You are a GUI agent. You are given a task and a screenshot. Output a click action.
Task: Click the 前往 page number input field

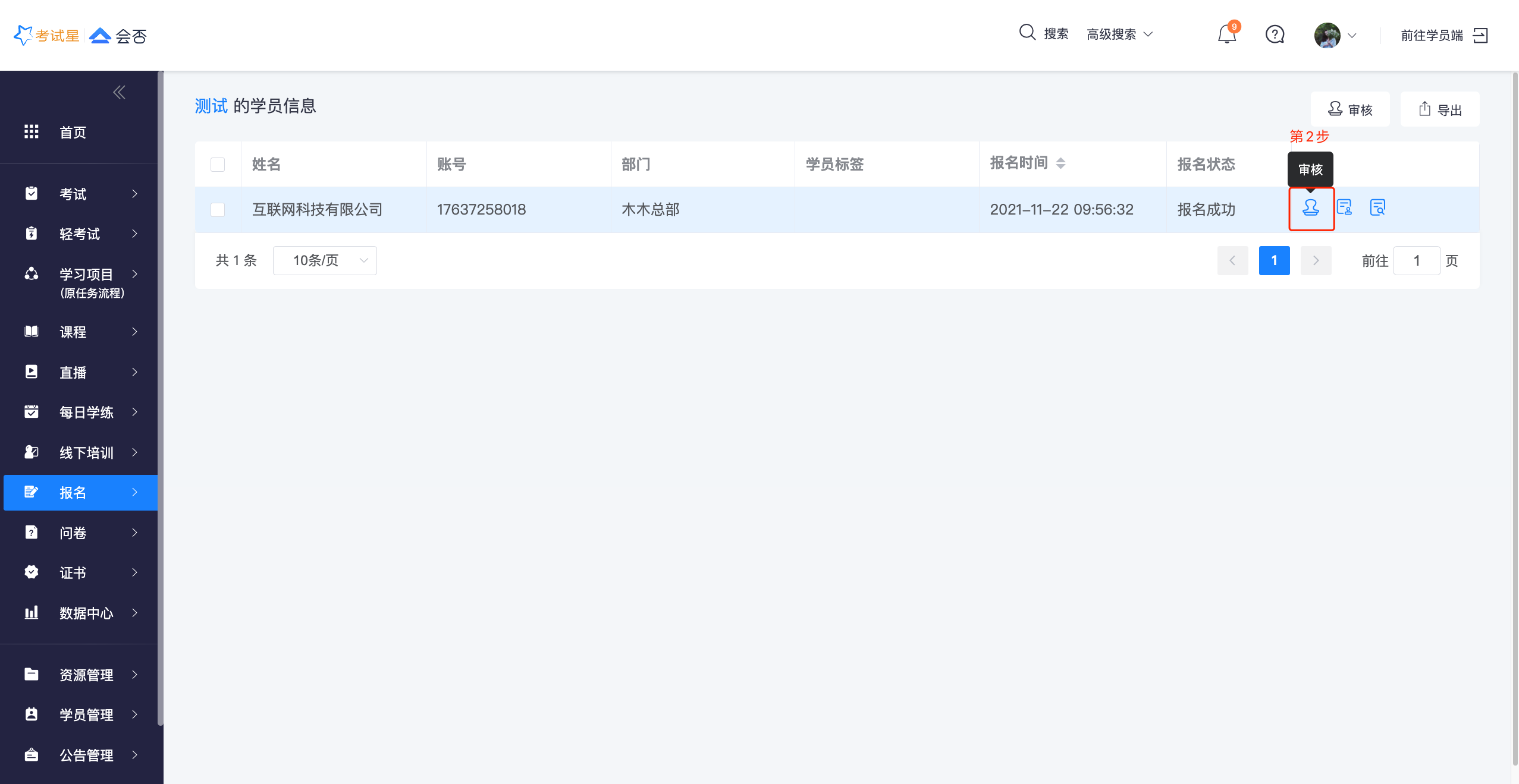[1416, 260]
